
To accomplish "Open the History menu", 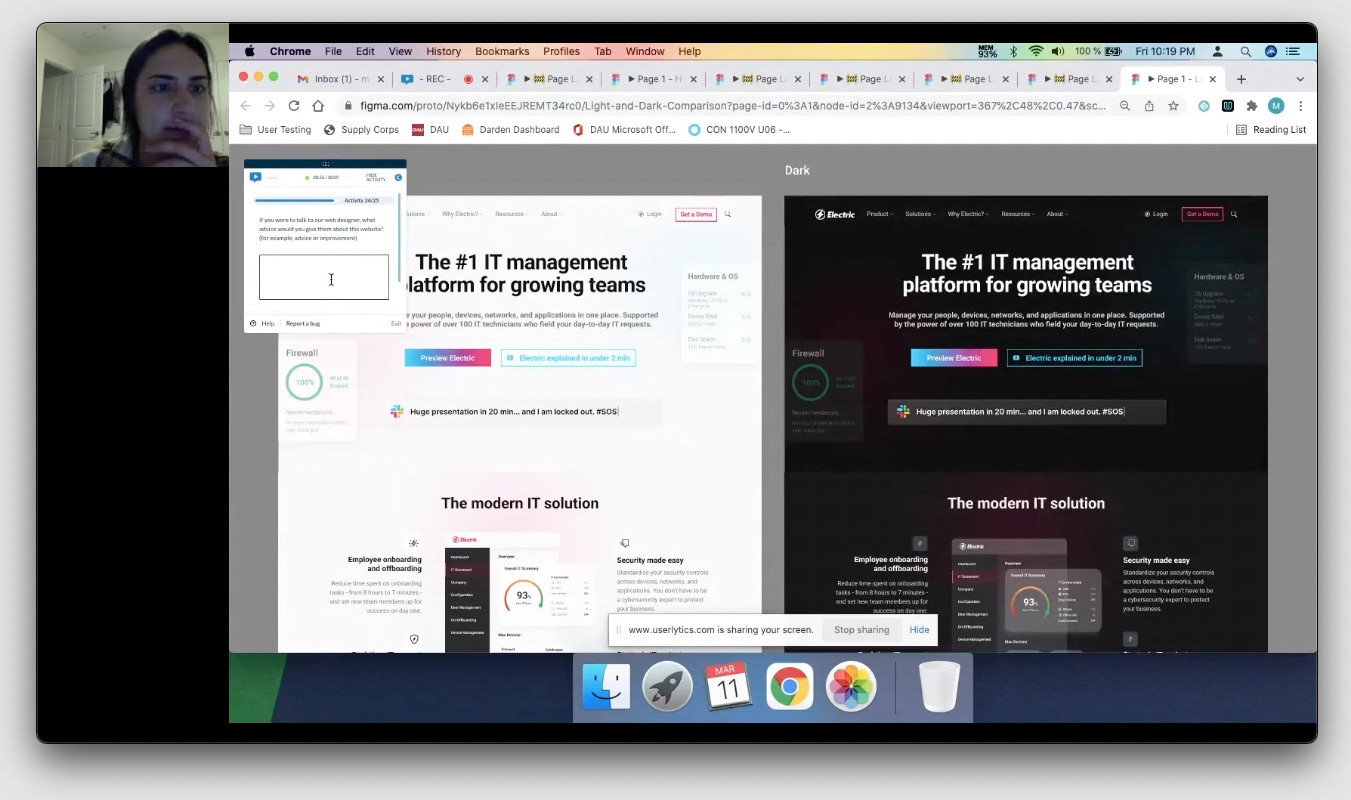I will 443,51.
